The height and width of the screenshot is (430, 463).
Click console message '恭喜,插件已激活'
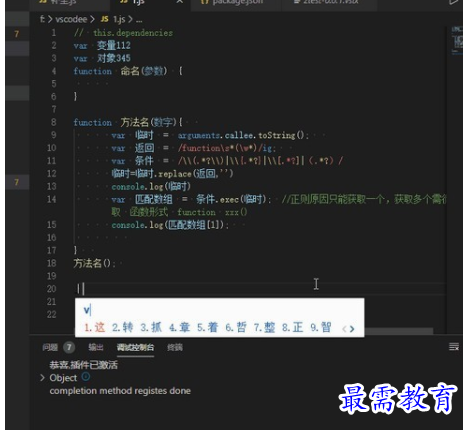point(83,365)
